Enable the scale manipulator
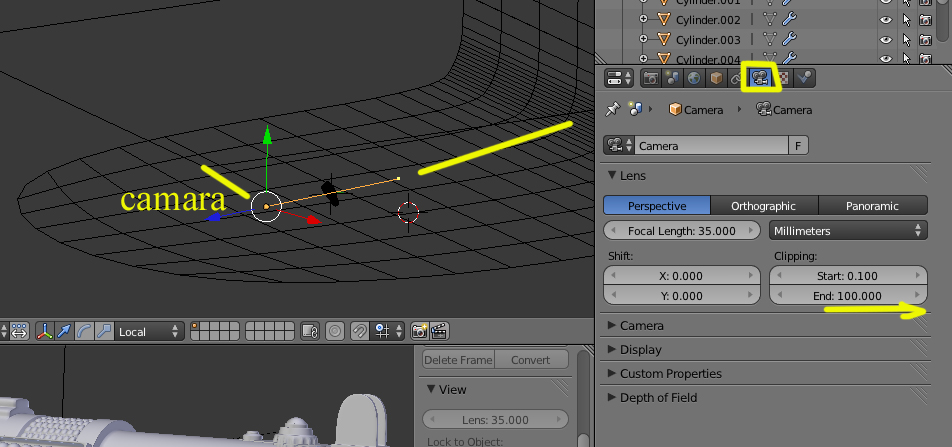Viewport: 952px width, 447px height. pos(104,332)
